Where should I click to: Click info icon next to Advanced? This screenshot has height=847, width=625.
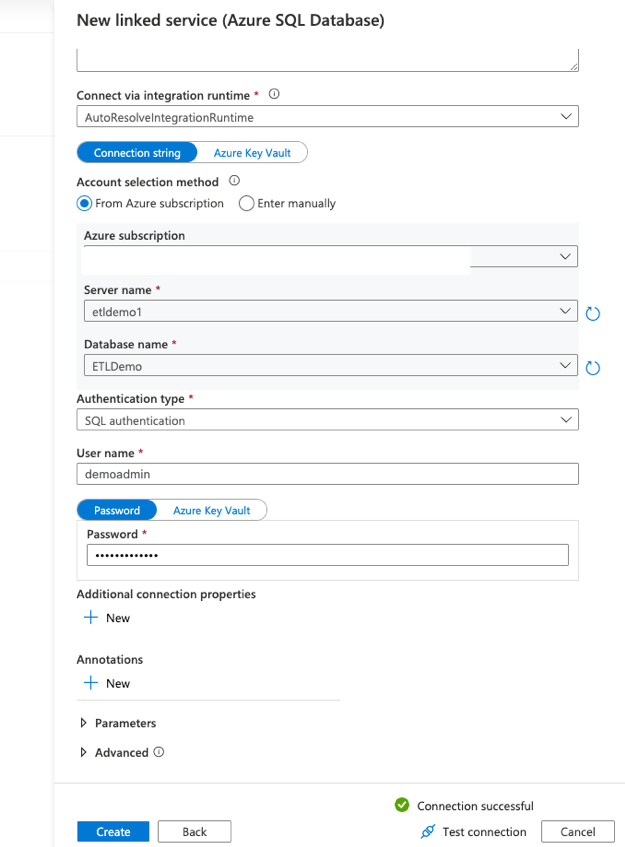click(x=159, y=753)
